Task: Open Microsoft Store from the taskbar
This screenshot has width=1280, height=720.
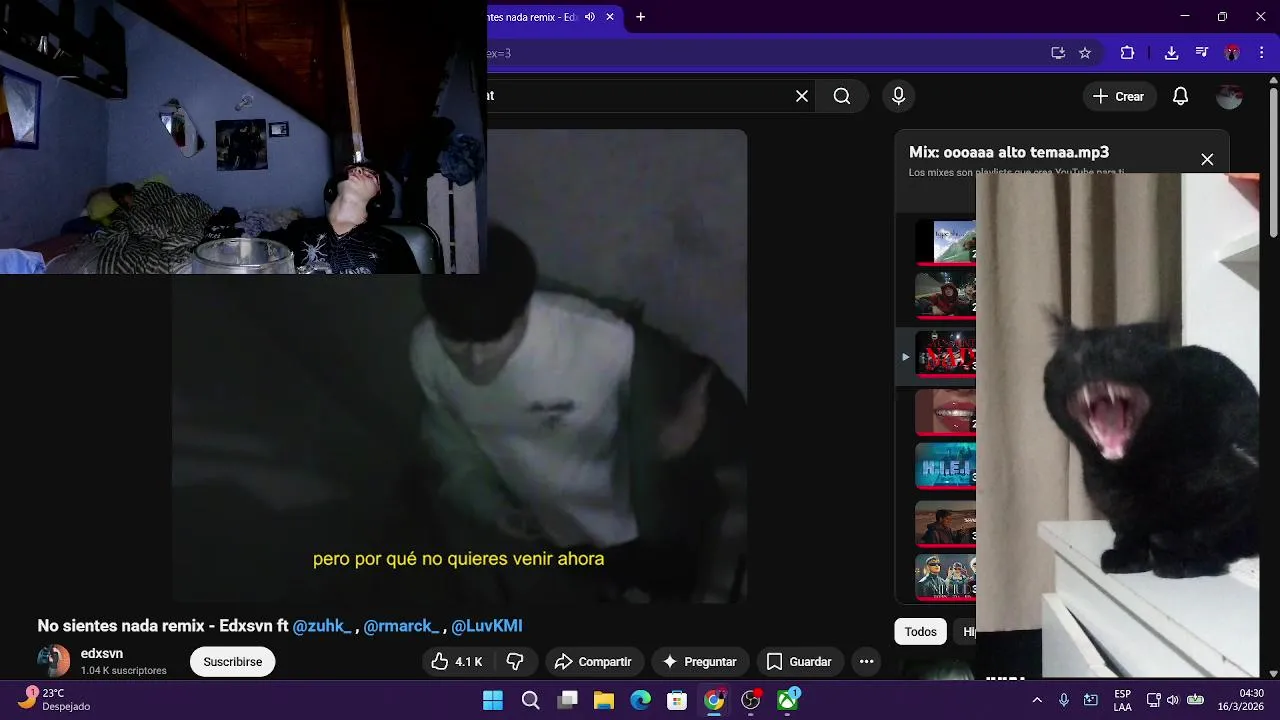Action: [x=677, y=701]
